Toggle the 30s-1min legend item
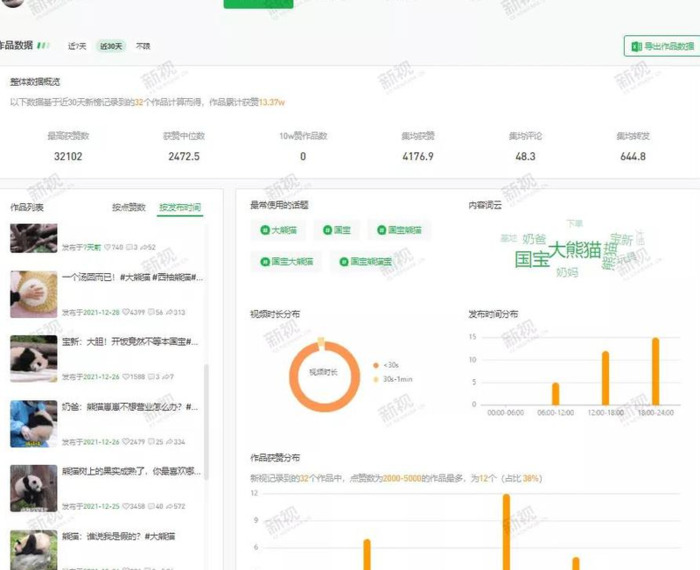700x570 pixels. tap(393, 379)
